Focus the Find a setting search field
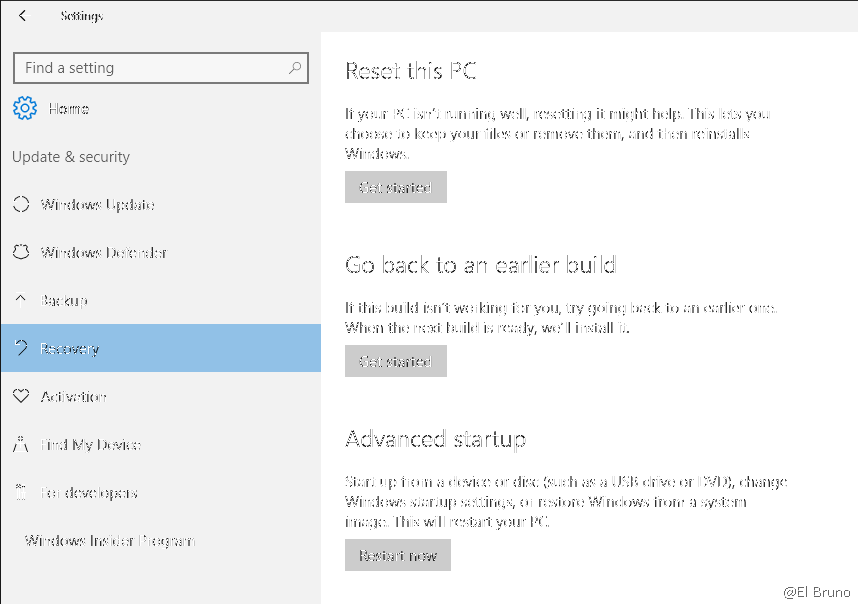 click(150, 68)
